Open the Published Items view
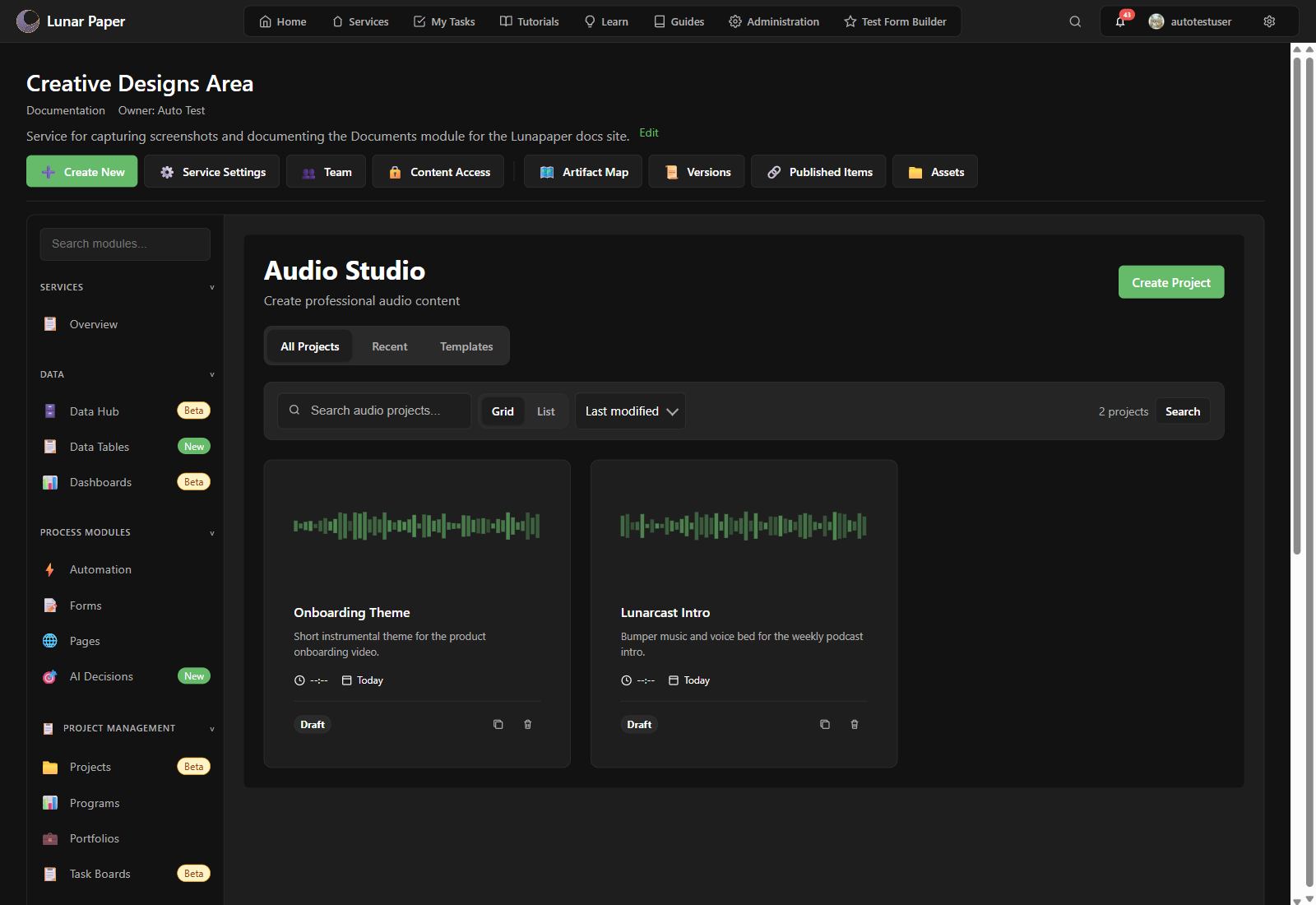This screenshot has width=1316, height=905. [818, 172]
